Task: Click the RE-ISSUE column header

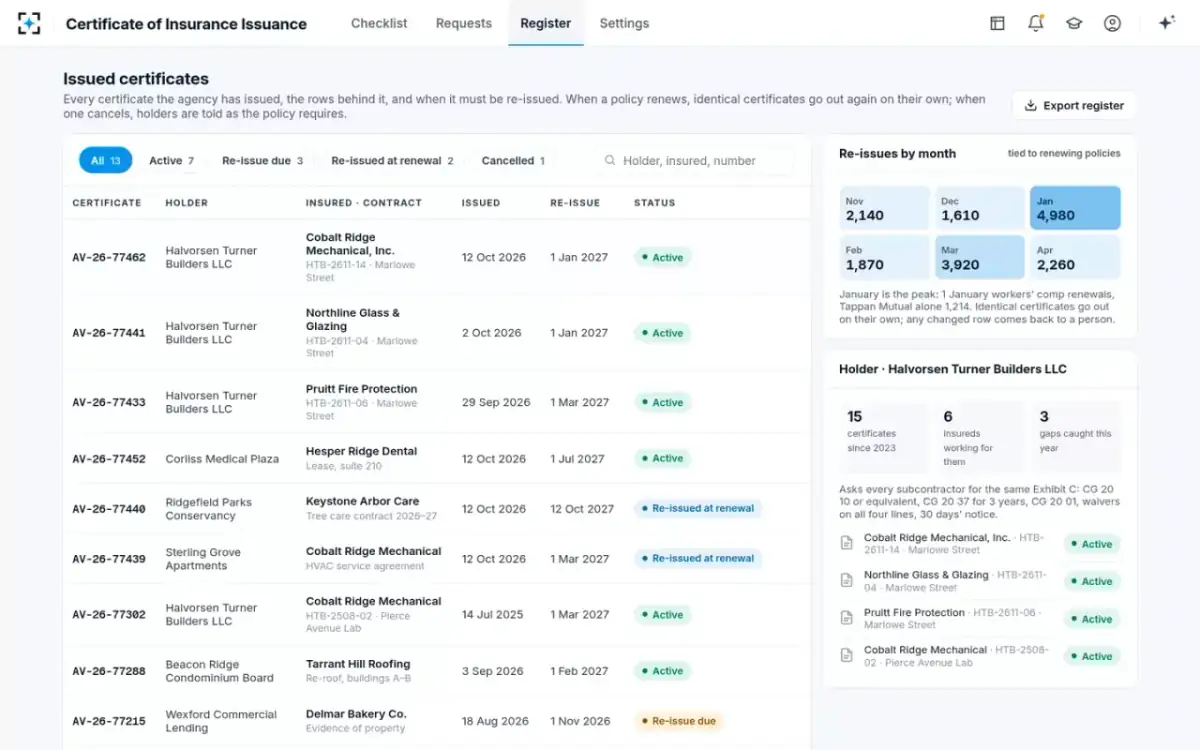Action: point(575,203)
